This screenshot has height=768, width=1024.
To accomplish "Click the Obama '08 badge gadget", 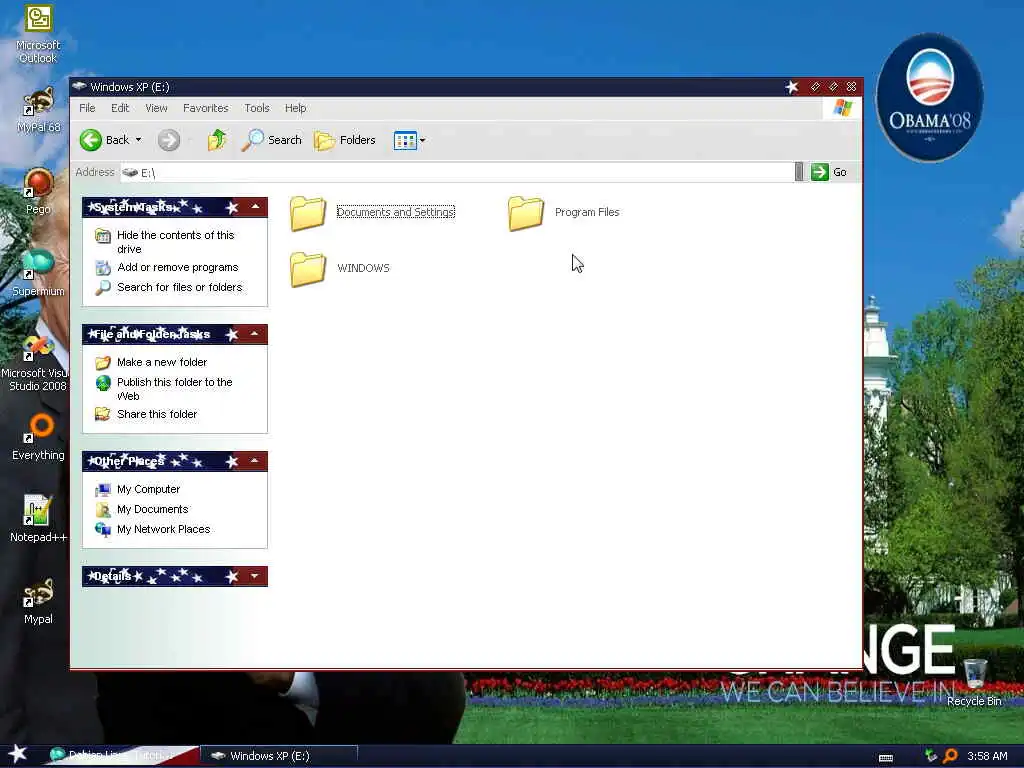I will (929, 97).
